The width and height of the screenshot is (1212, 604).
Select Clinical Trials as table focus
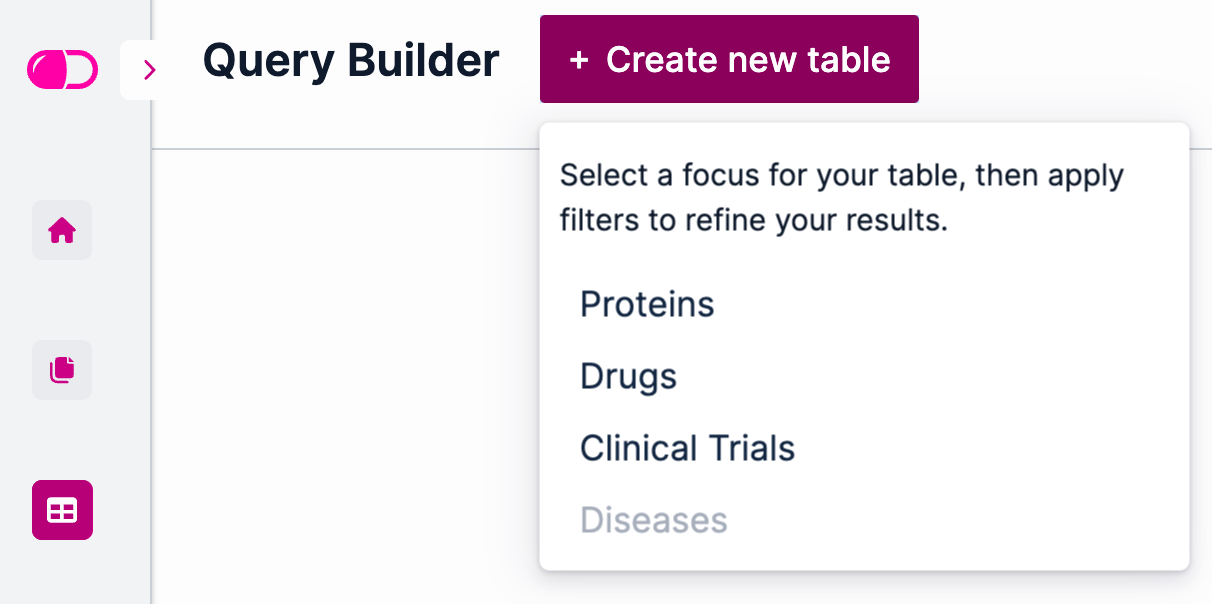pos(687,448)
